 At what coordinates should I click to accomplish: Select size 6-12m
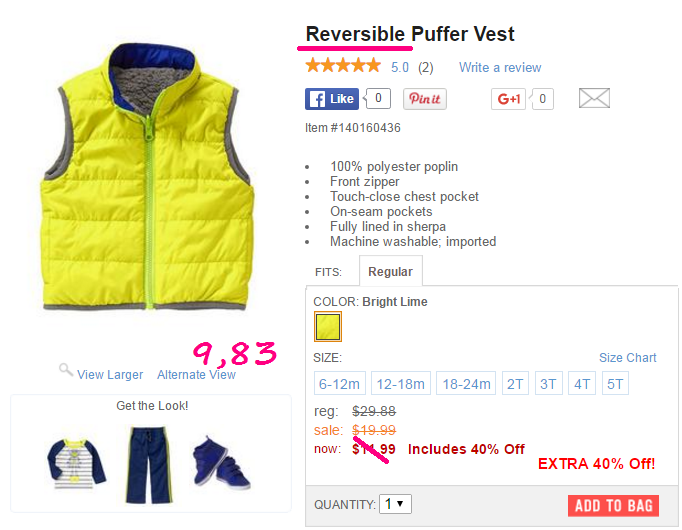[x=340, y=383]
